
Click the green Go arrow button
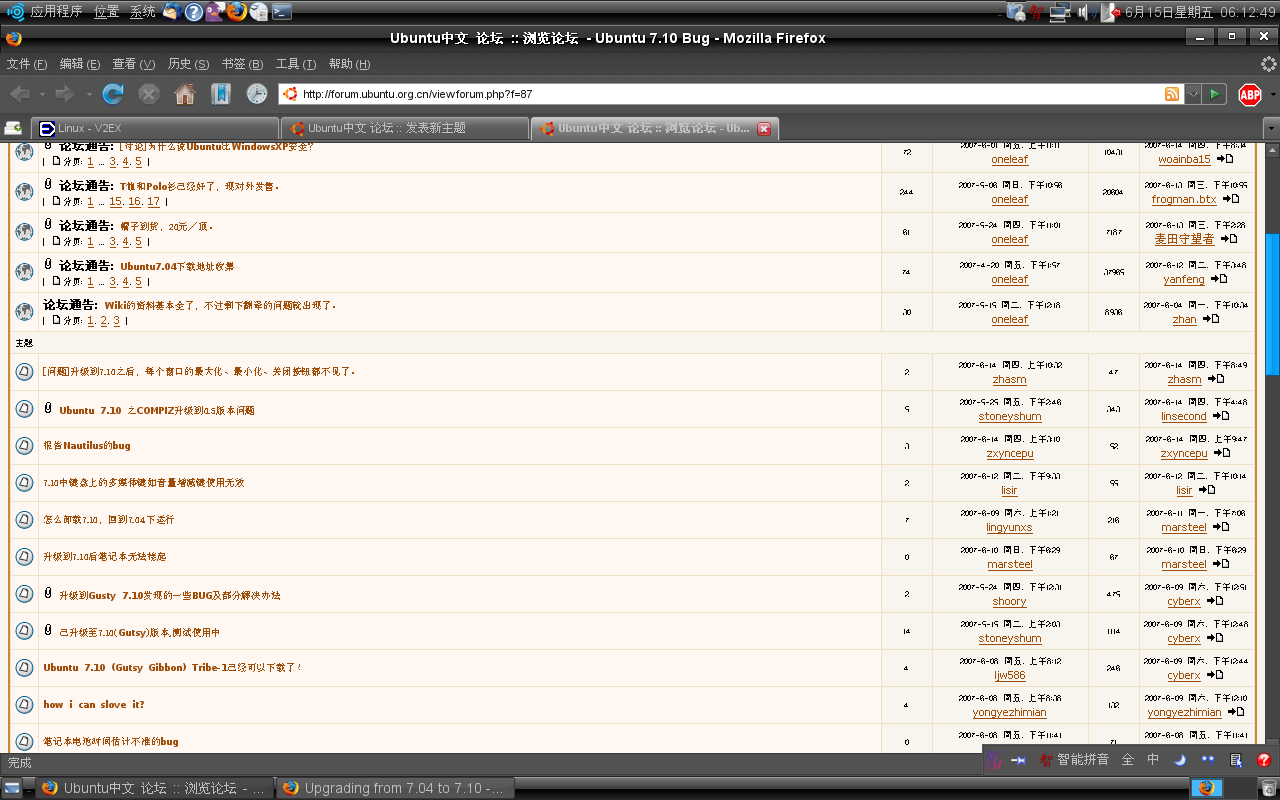(x=1215, y=94)
